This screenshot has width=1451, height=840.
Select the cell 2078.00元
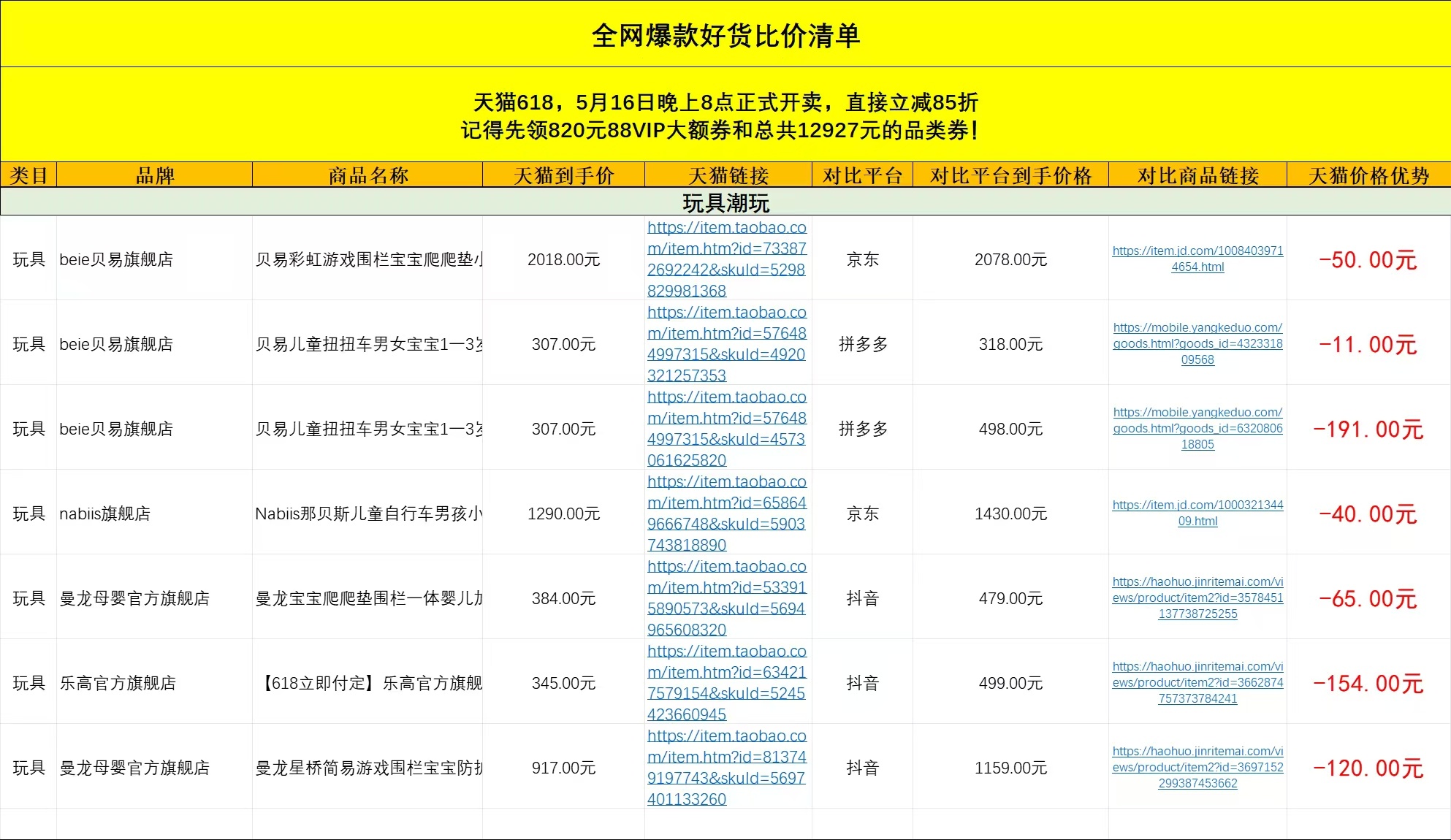click(x=1011, y=259)
